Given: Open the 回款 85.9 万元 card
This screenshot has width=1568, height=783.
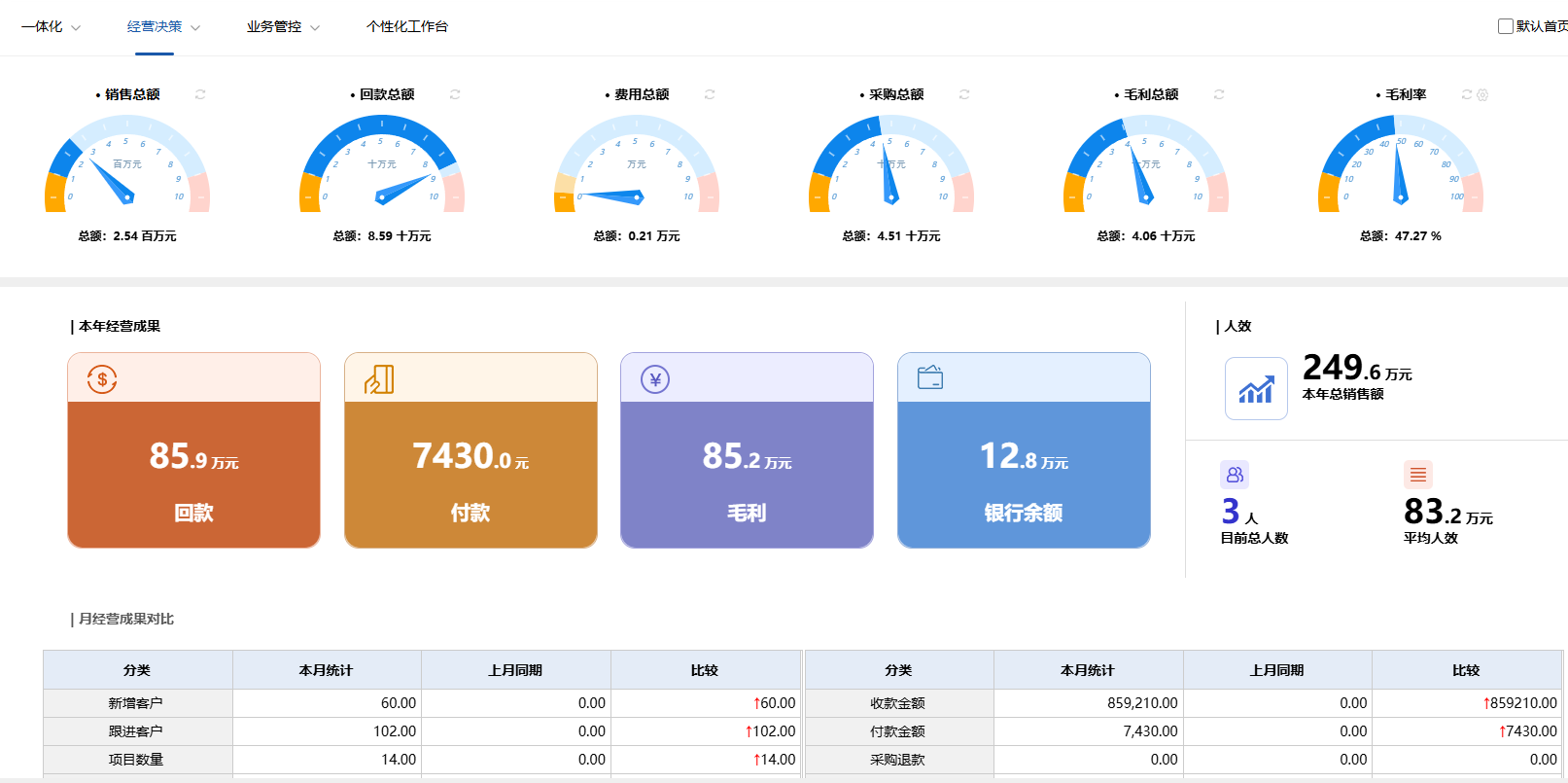Looking at the screenshot, I should point(193,450).
